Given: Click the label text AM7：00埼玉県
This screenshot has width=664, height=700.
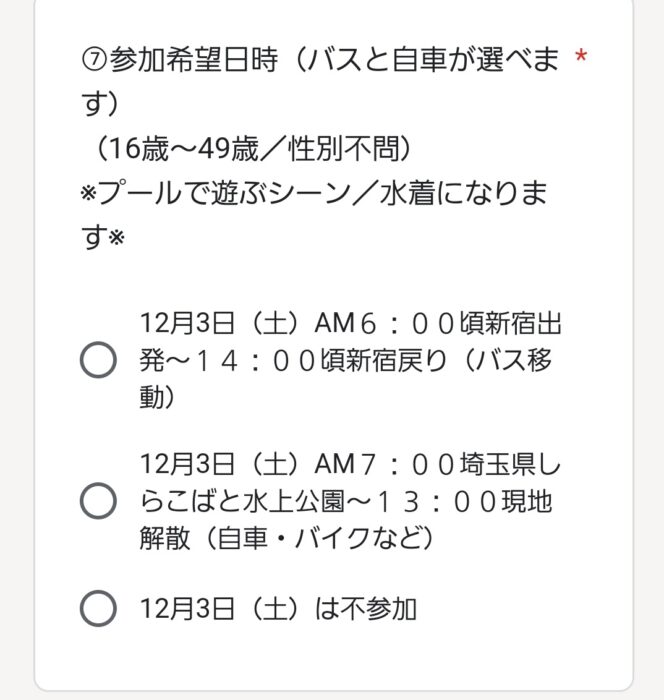Looking at the screenshot, I should pyautogui.click(x=425, y=464).
